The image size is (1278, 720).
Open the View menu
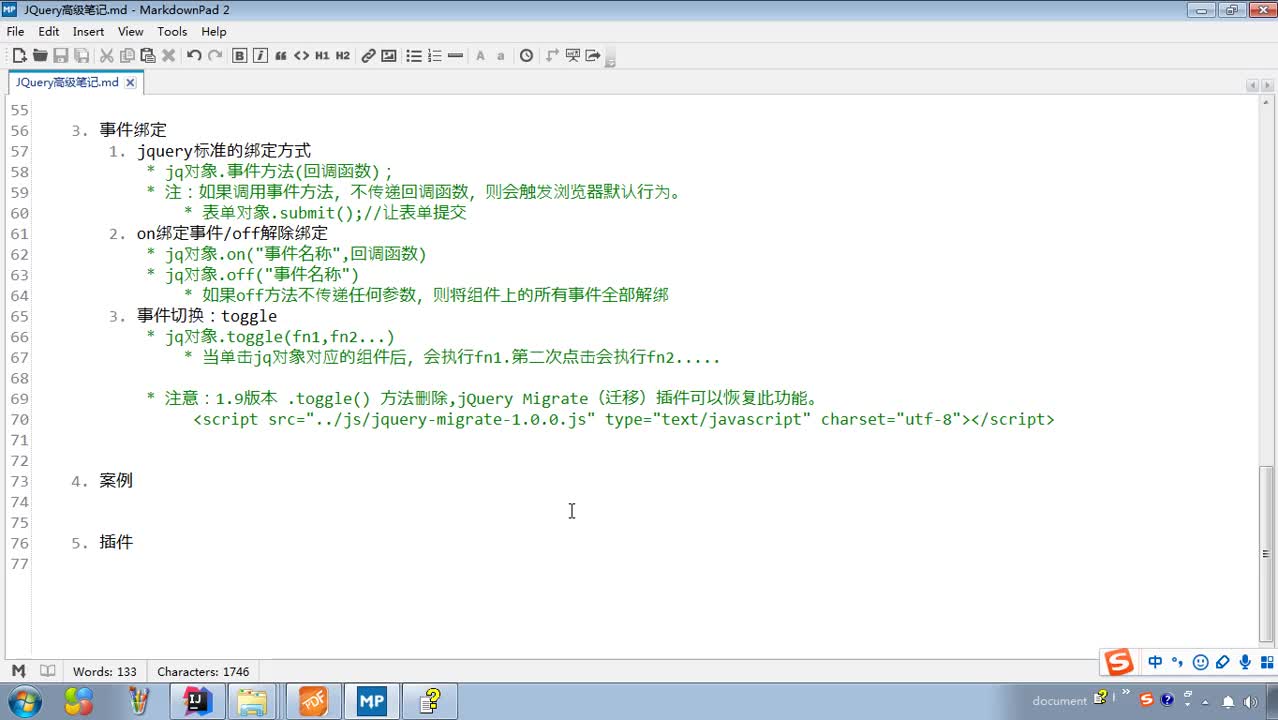point(131,32)
